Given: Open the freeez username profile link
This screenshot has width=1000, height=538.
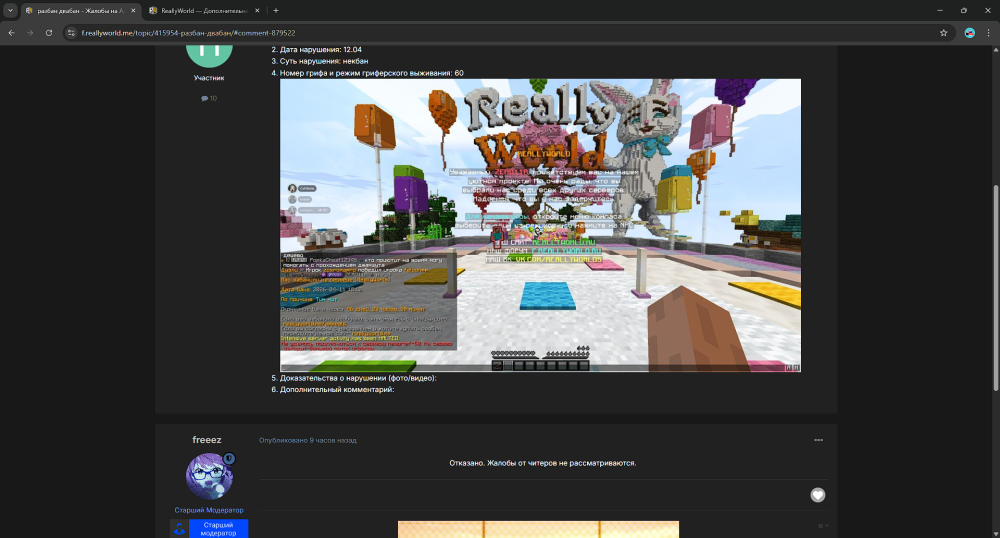Looking at the screenshot, I should click(x=209, y=440).
